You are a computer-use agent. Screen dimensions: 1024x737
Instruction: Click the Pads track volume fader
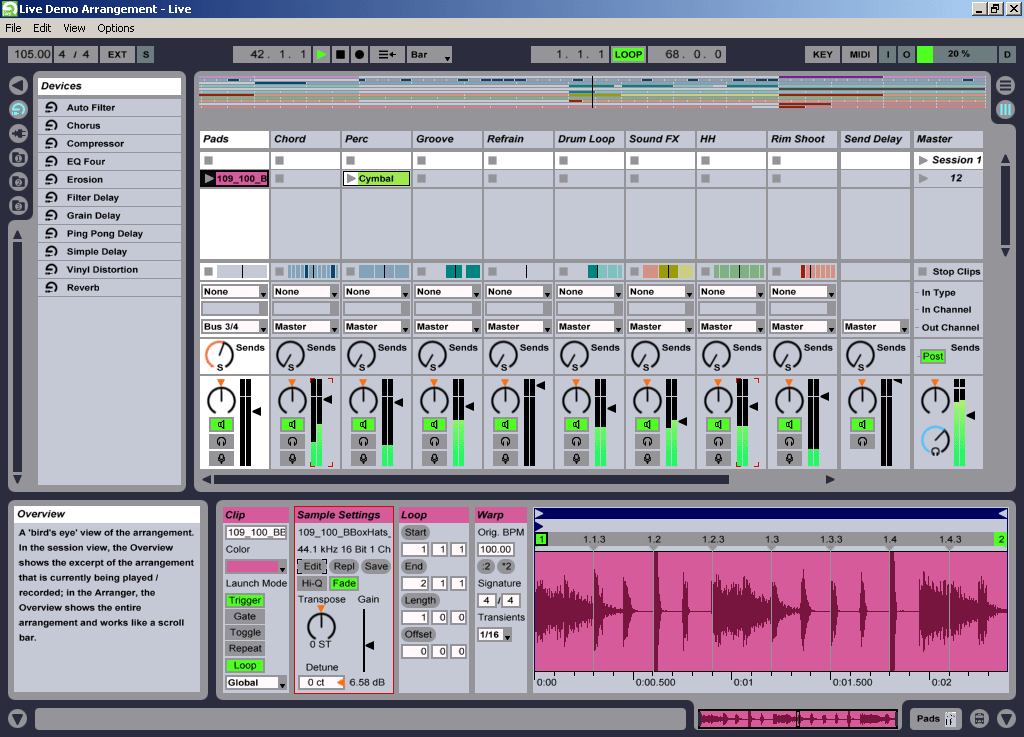[257, 412]
